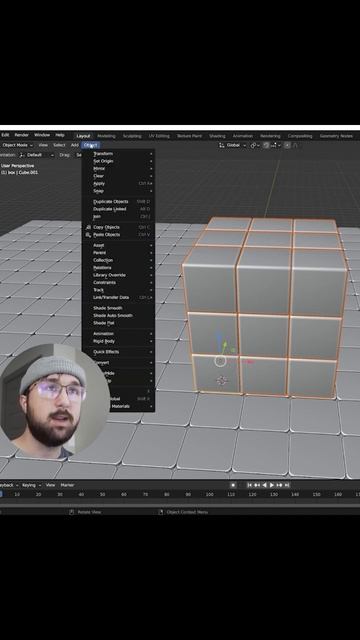Play the animation in reverse
Image resolution: width=360 pixels, height=640 pixels.
click(x=264, y=485)
